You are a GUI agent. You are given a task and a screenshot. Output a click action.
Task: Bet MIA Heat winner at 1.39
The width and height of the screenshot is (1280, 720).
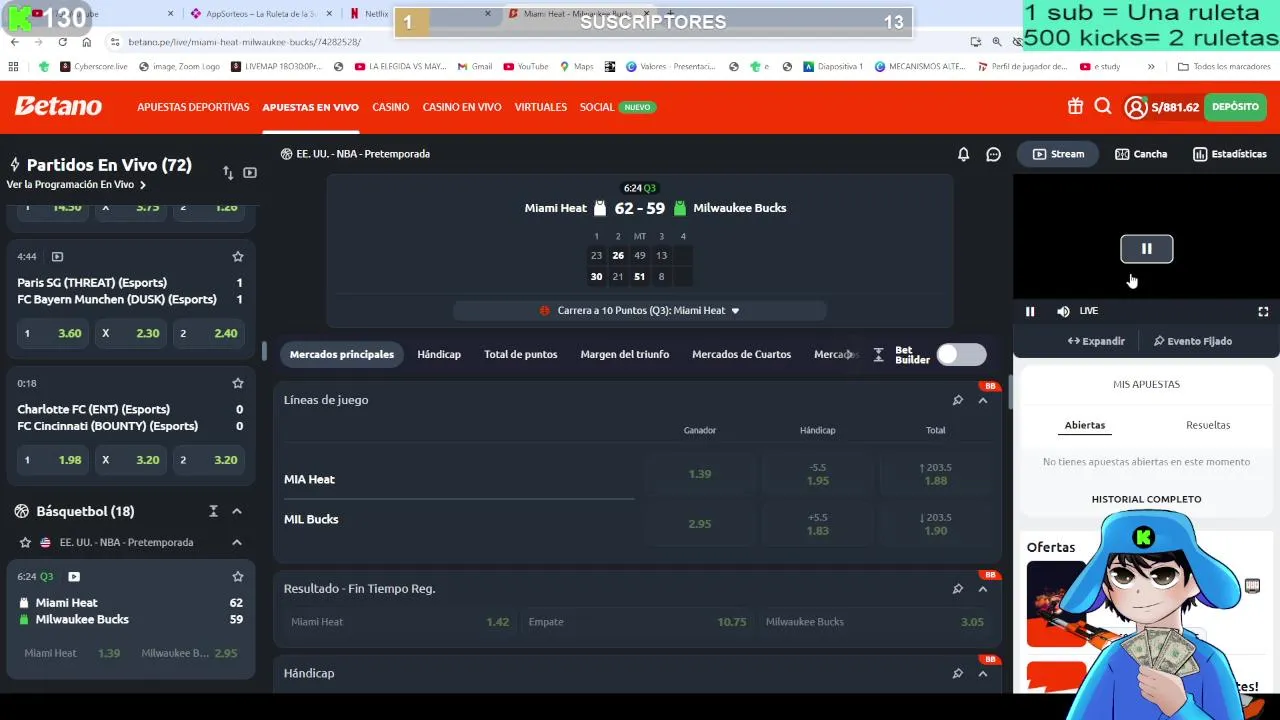pos(700,474)
